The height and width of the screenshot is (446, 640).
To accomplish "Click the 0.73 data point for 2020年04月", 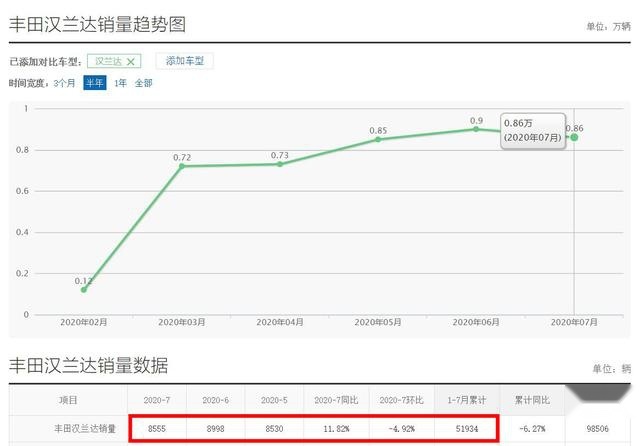I will coord(280,164).
